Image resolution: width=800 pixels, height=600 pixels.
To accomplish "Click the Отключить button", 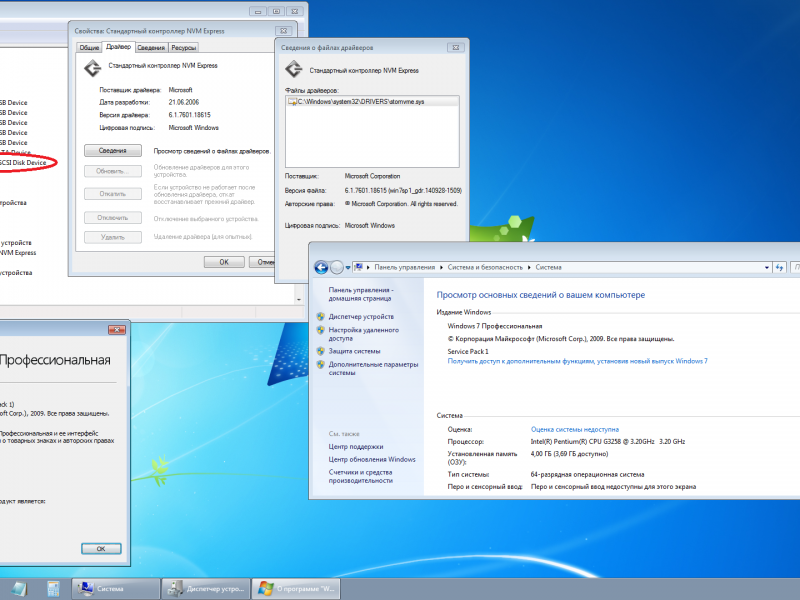I will [113, 218].
